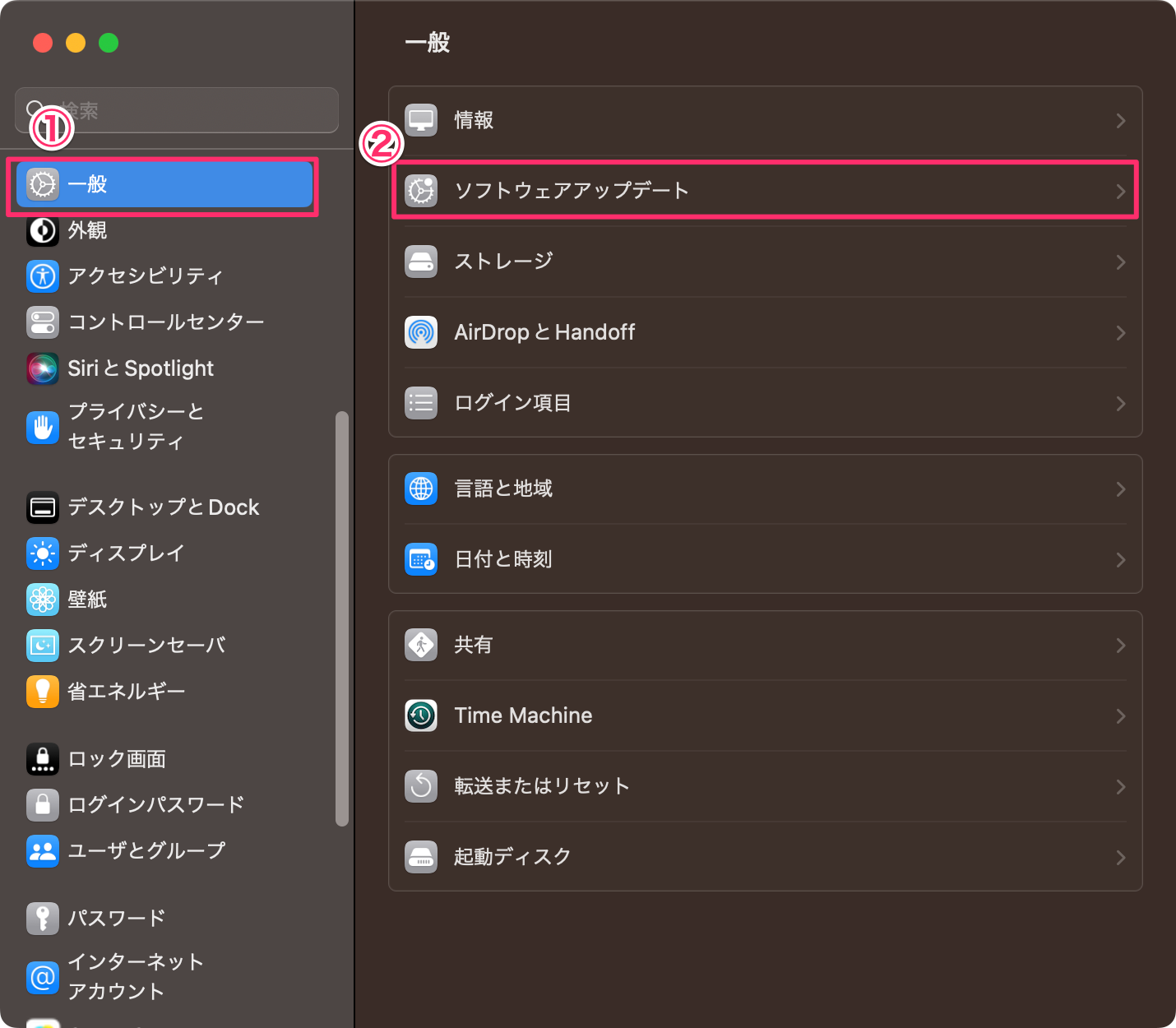Click the 壁紙 flower icon

coord(42,600)
